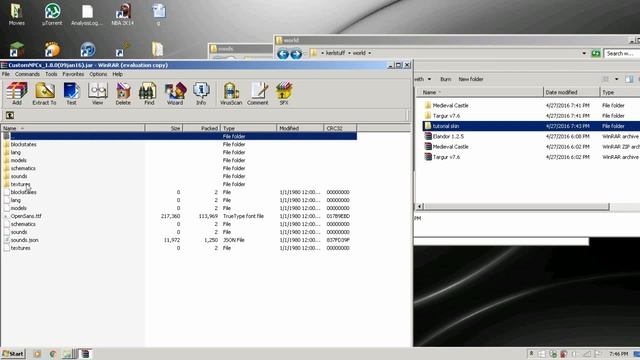
Task: Open the Help menu
Action: [x=118, y=74]
